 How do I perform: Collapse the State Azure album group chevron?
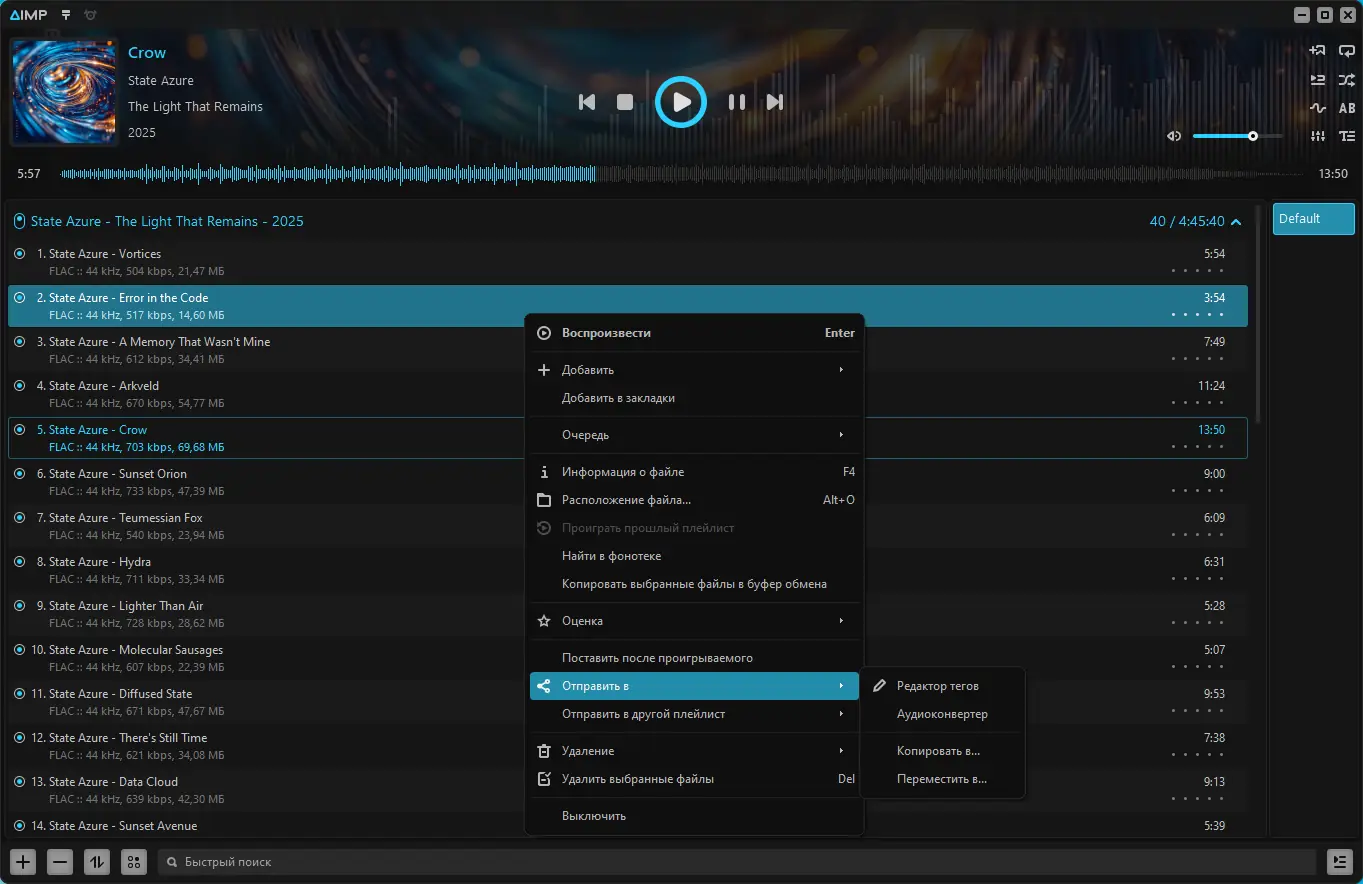tap(1236, 222)
